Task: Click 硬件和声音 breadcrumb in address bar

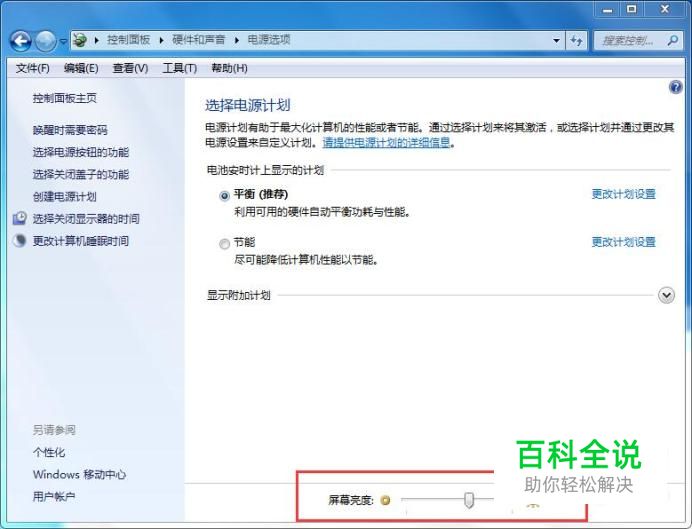Action: point(199,40)
